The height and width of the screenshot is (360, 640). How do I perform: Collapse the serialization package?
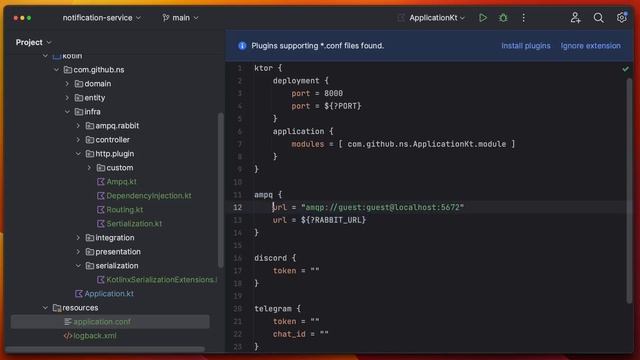coord(78,266)
